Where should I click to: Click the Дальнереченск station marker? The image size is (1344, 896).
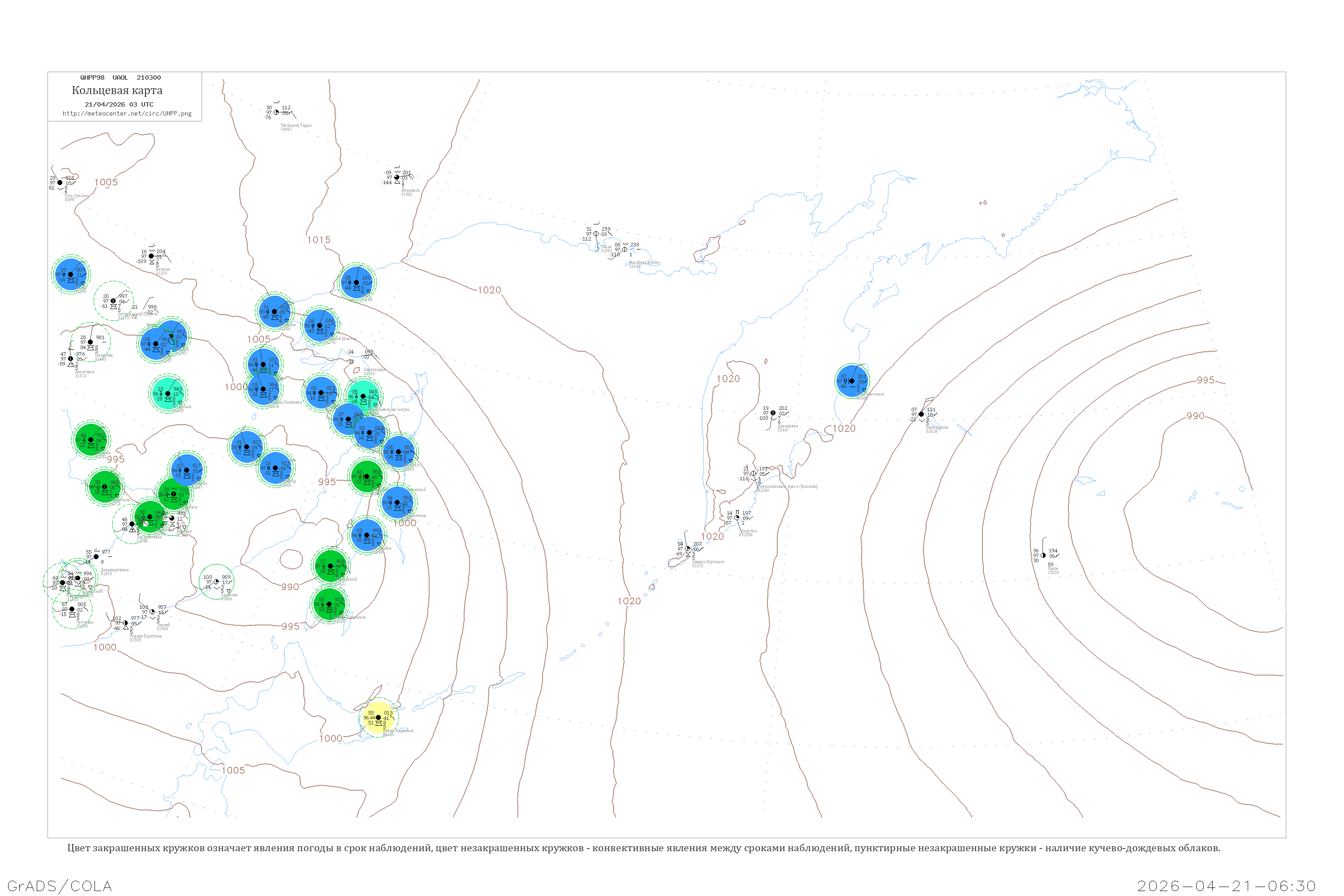coord(96,556)
